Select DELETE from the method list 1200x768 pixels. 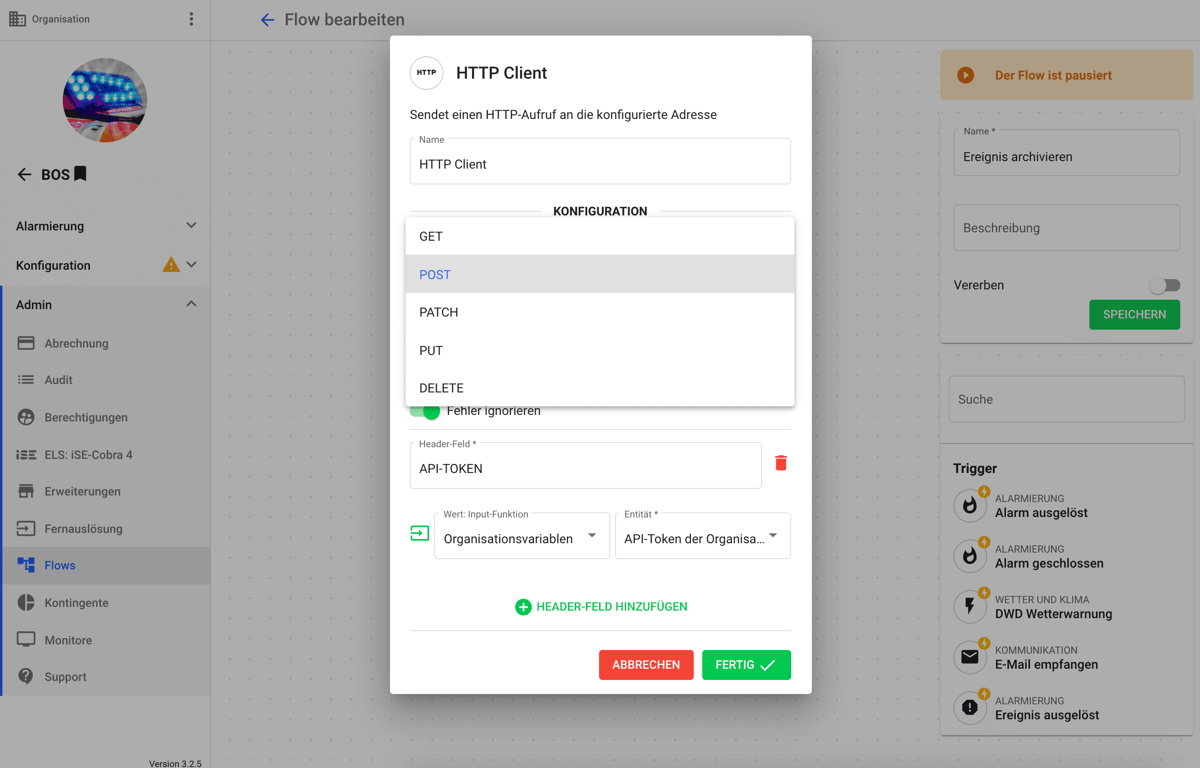click(600, 388)
